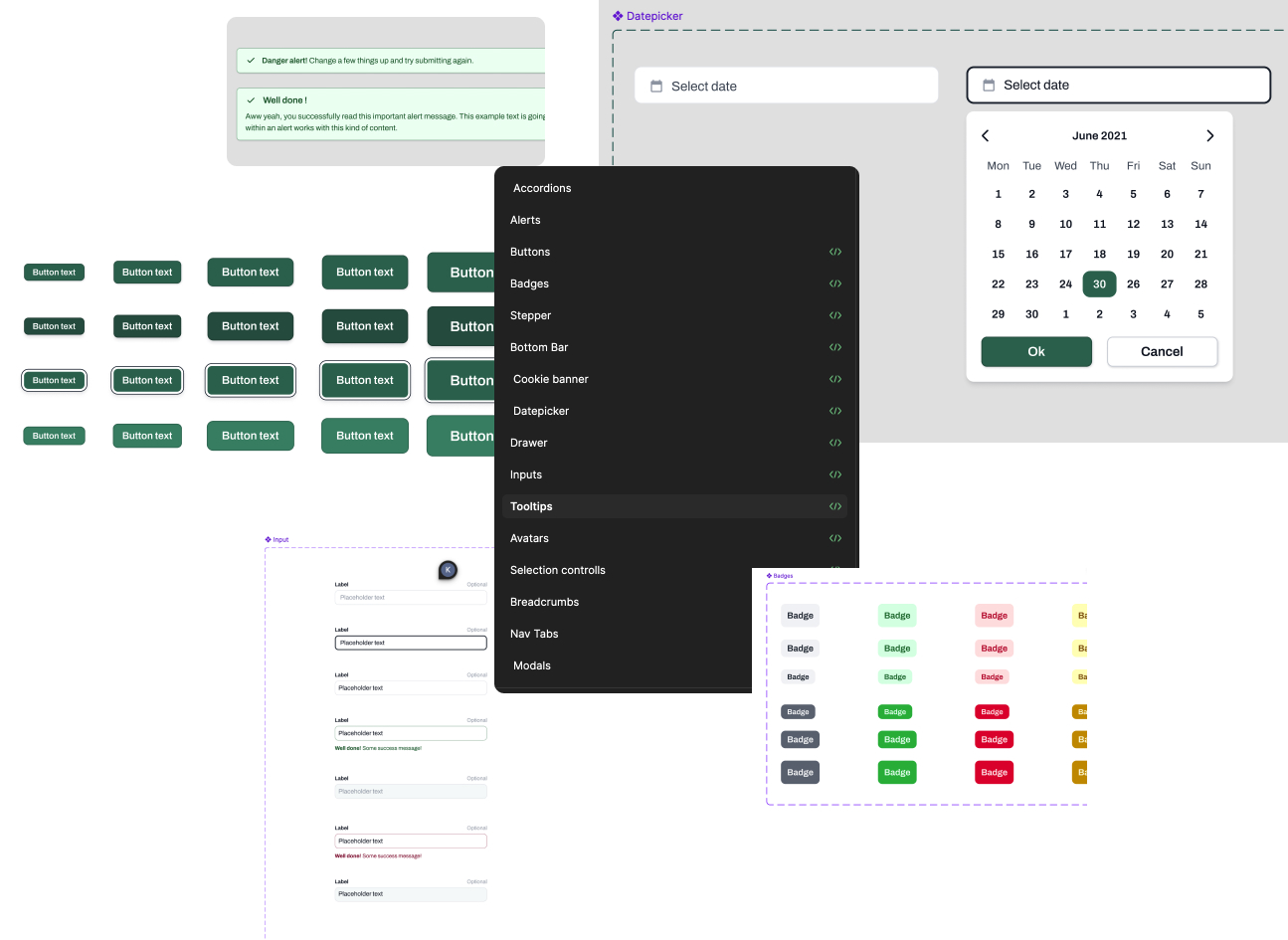Click the round K avatar icon
The image size is (1288, 940).
[448, 570]
